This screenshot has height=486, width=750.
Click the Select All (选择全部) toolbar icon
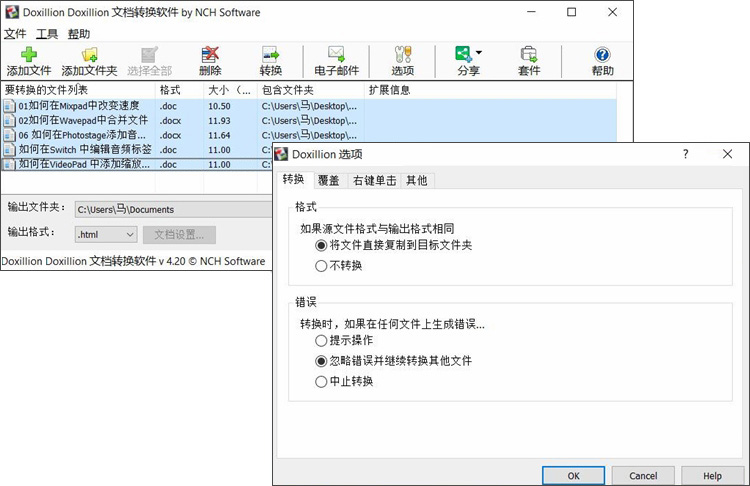click(149, 55)
